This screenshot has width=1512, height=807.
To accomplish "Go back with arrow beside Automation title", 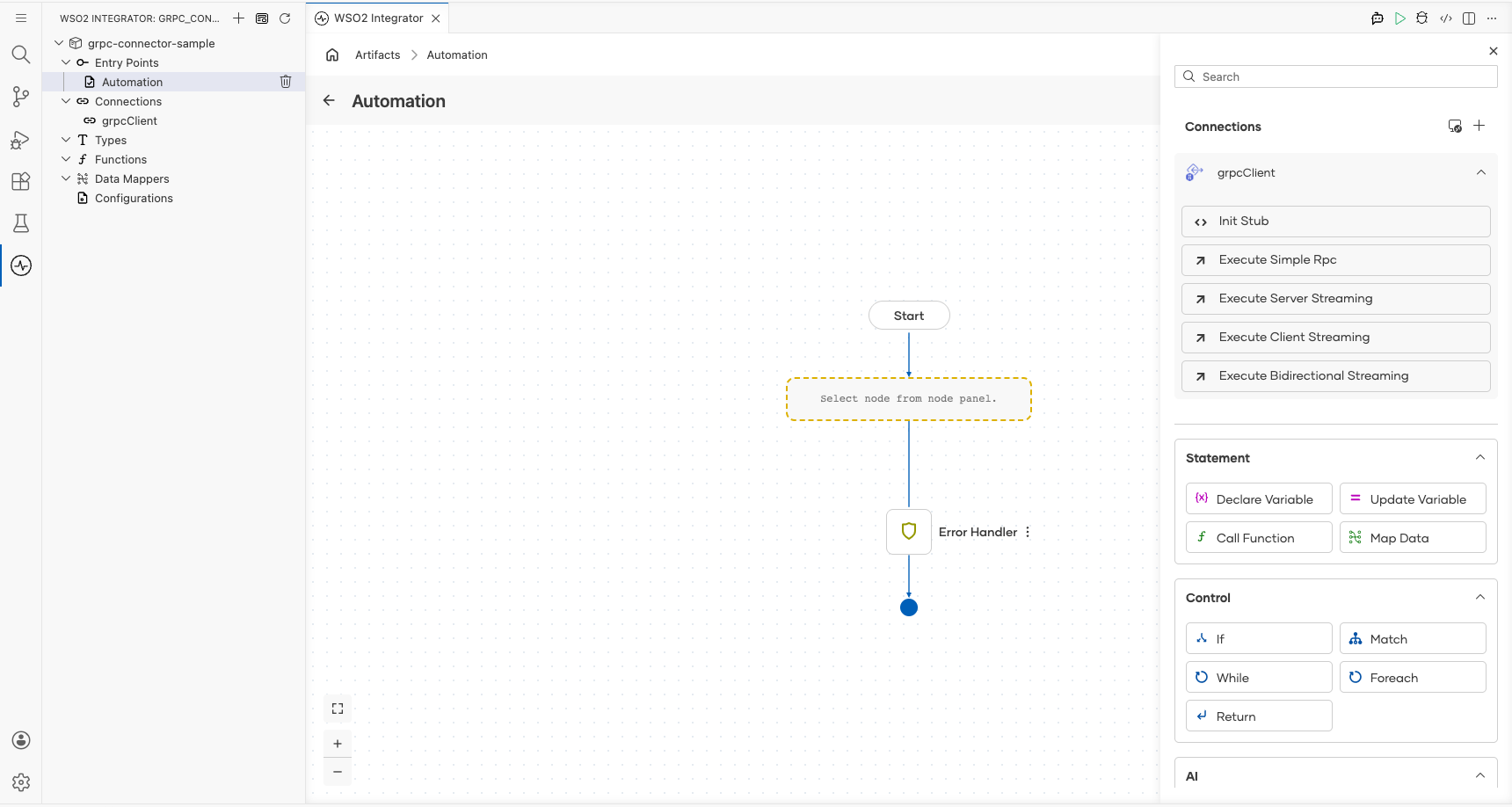I will tap(329, 100).
